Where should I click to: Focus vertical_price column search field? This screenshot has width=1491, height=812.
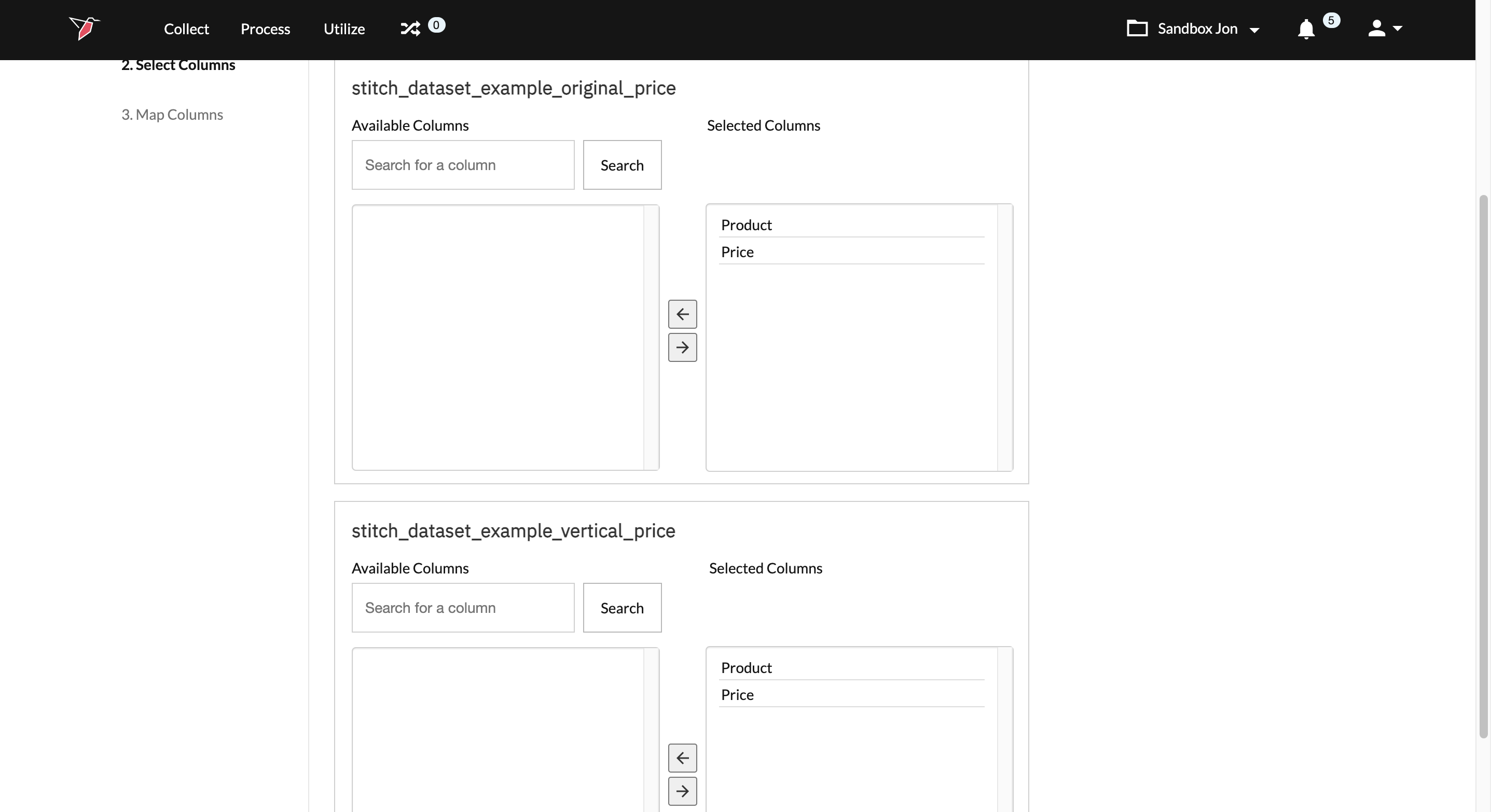point(462,608)
